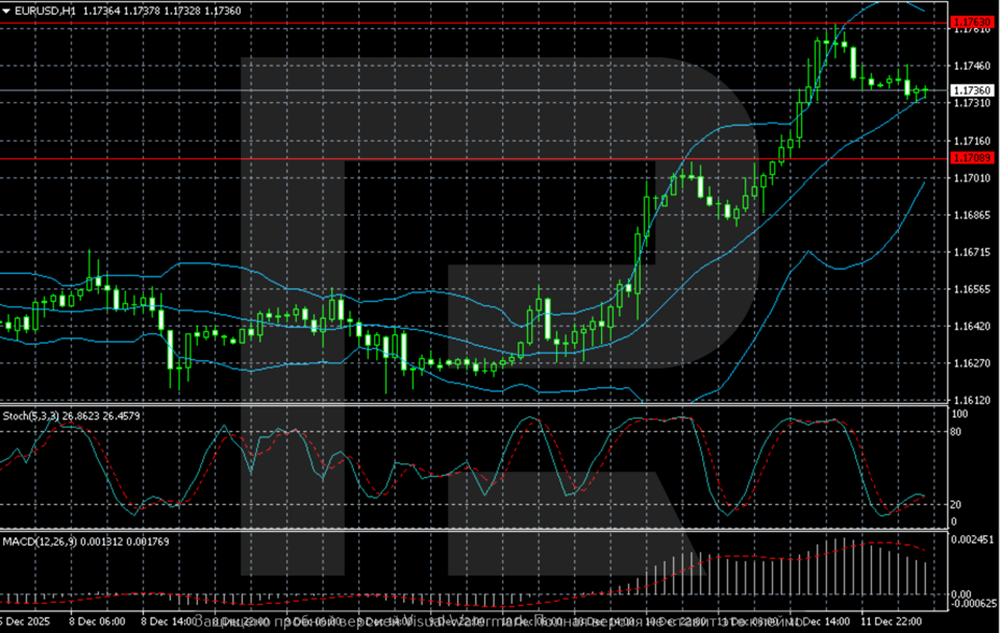Click the white 1.17360 current price tag
Image resolution: width=1000 pixels, height=633 pixels.
pyautogui.click(x=974, y=89)
